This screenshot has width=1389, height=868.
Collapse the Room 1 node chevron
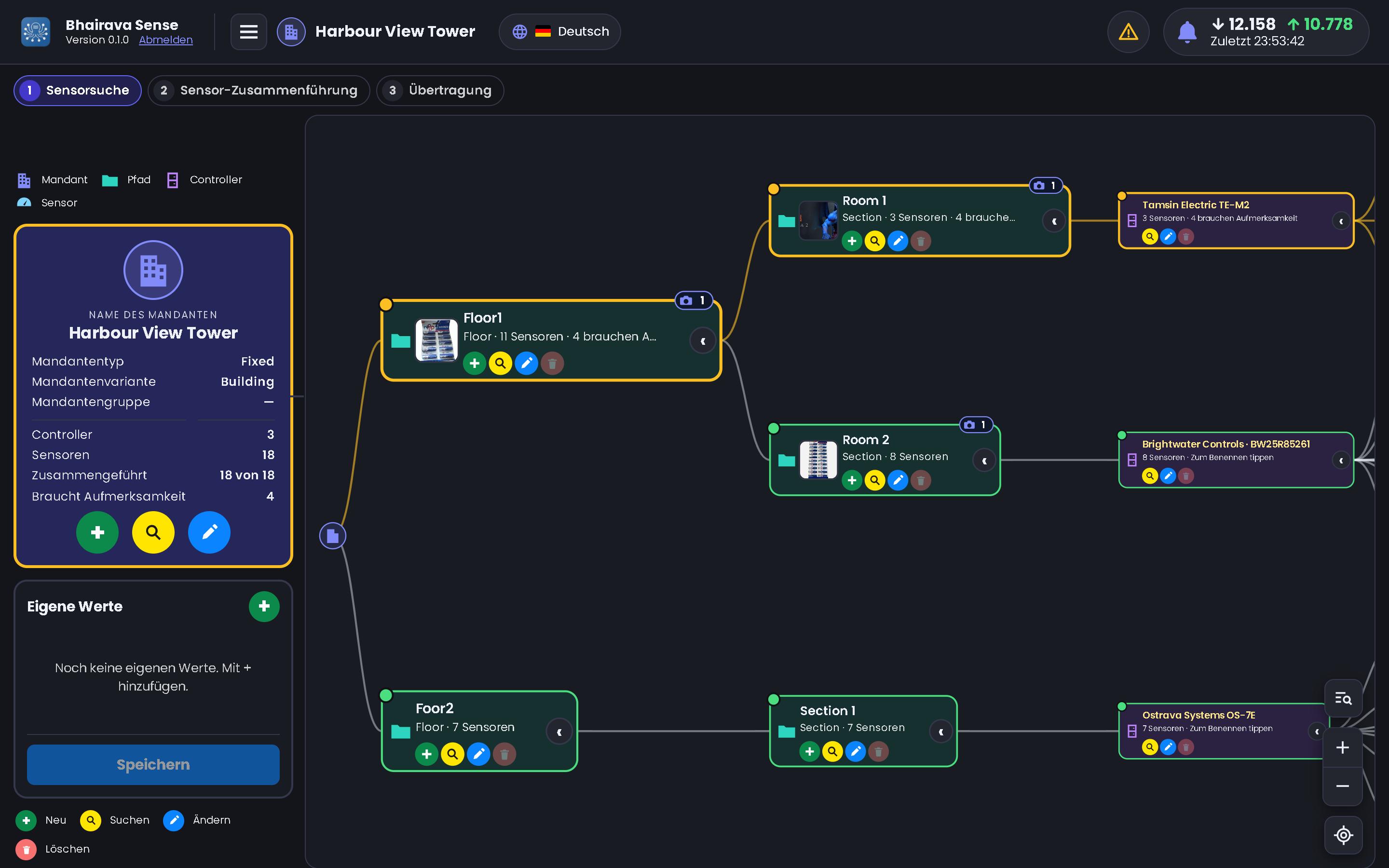click(1054, 221)
